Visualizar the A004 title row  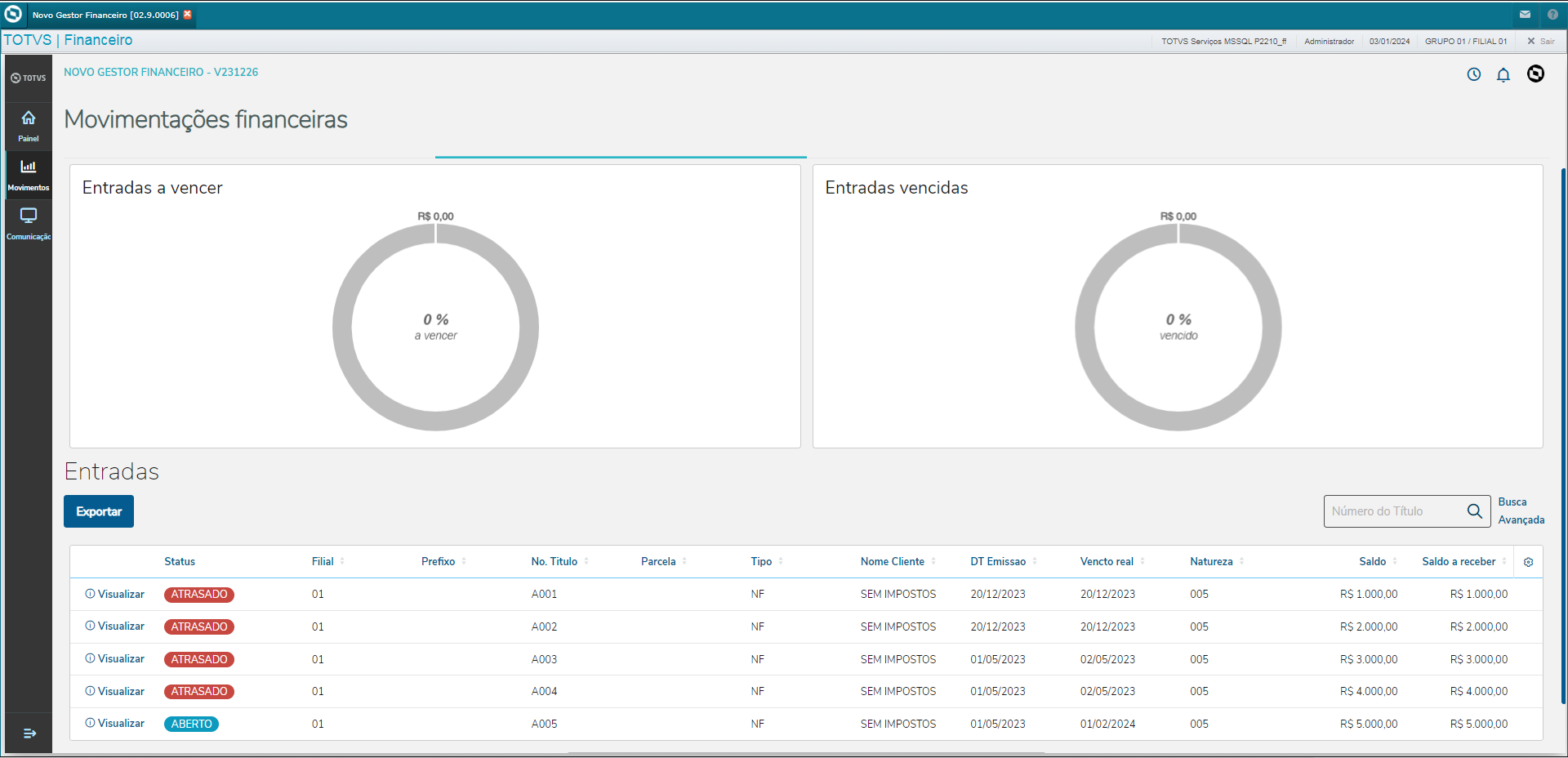pos(115,692)
